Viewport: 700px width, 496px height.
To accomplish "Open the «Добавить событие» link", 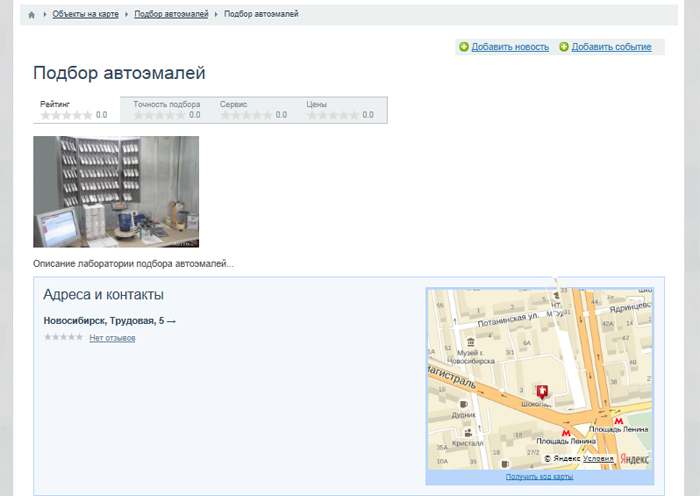I will coord(612,47).
